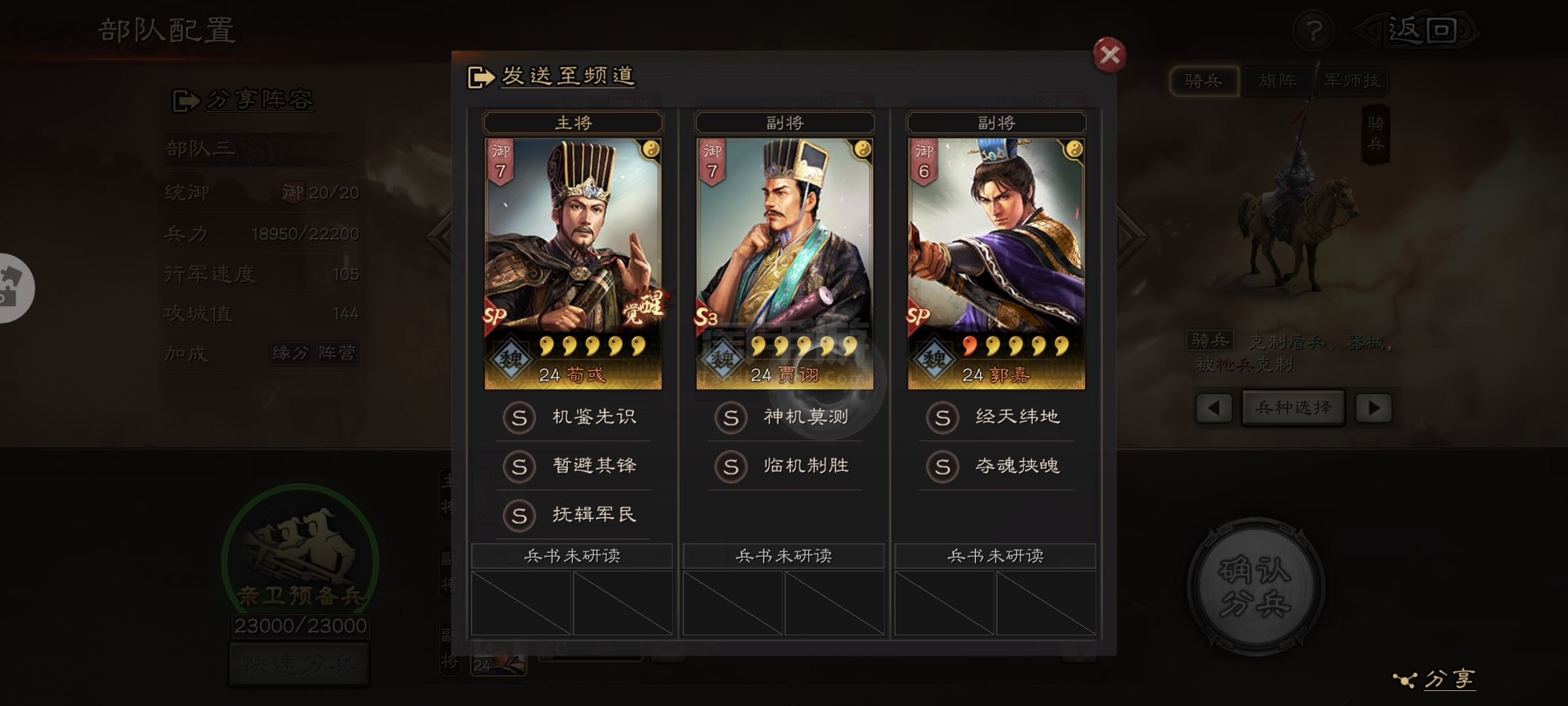The width and height of the screenshot is (1568, 706).
Task: Open the 郭嘉 general card
Action: (x=996, y=264)
